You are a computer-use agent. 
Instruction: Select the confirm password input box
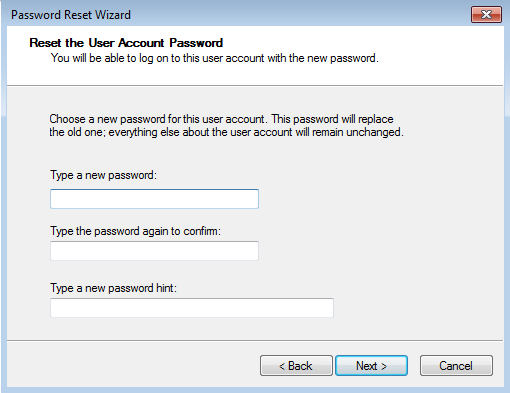point(154,251)
